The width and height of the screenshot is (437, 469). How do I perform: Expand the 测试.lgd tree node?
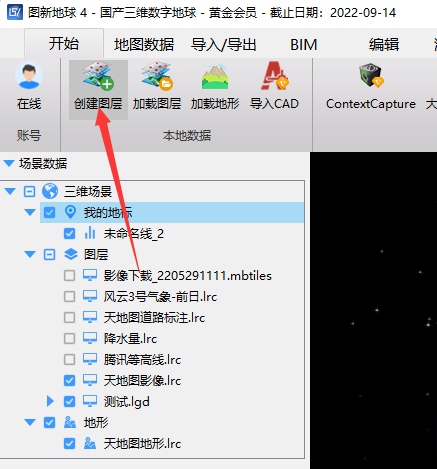pyautogui.click(x=50, y=401)
